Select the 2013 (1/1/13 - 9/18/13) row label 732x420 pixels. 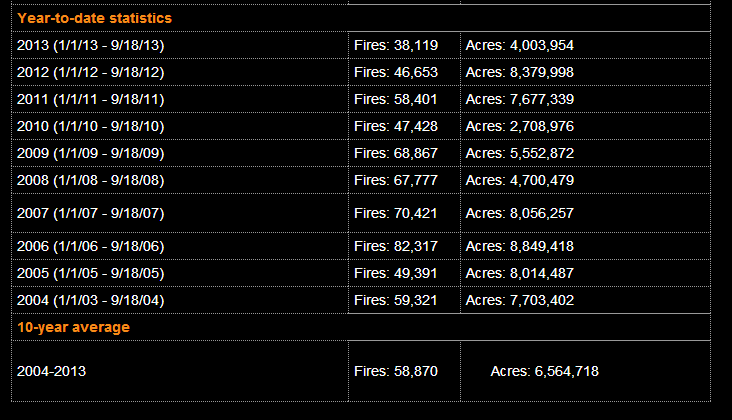pyautogui.click(x=91, y=45)
